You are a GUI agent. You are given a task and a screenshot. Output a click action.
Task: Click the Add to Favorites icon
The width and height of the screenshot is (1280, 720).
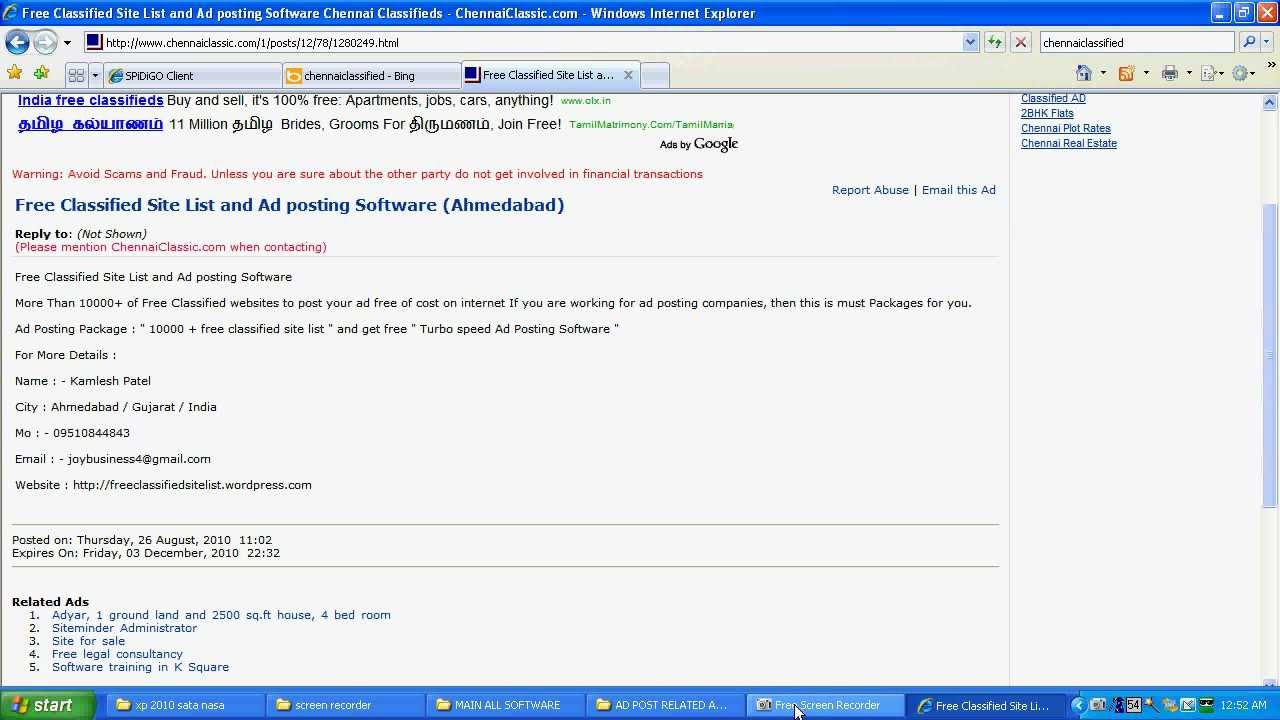click(41, 73)
